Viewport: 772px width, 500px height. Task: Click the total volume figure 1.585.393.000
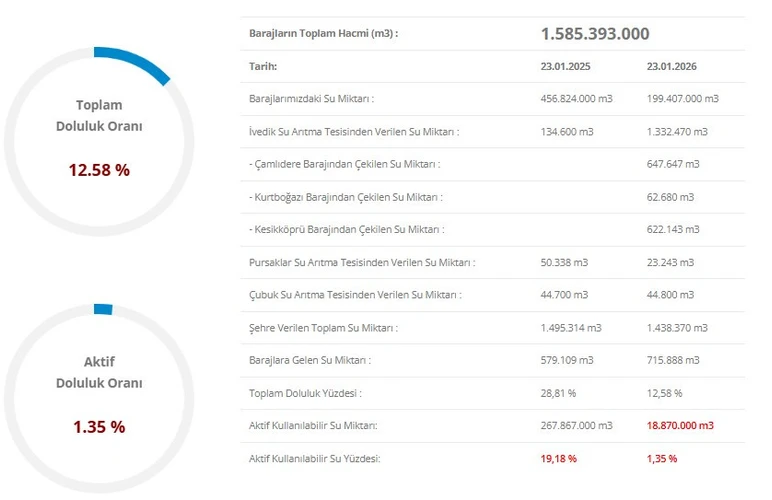pos(595,34)
